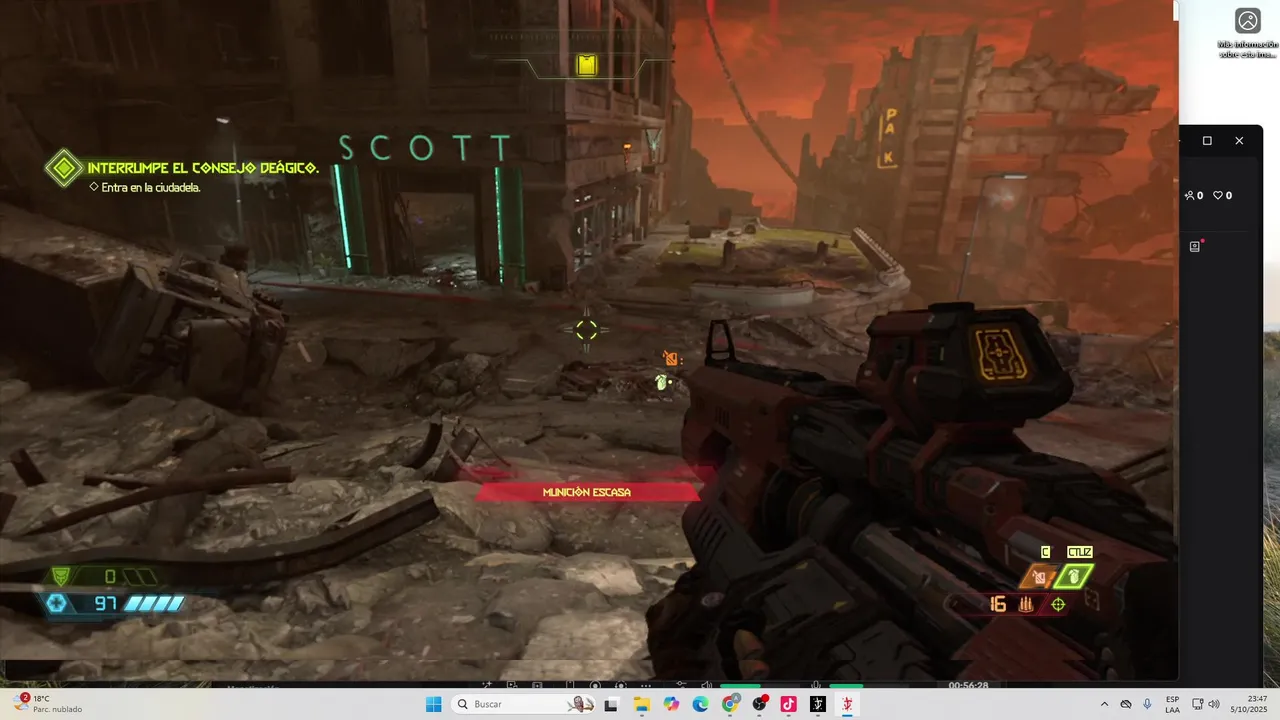The width and height of the screenshot is (1280, 720).
Task: Click the yellow waypoint marker at top
Action: pyautogui.click(x=587, y=65)
